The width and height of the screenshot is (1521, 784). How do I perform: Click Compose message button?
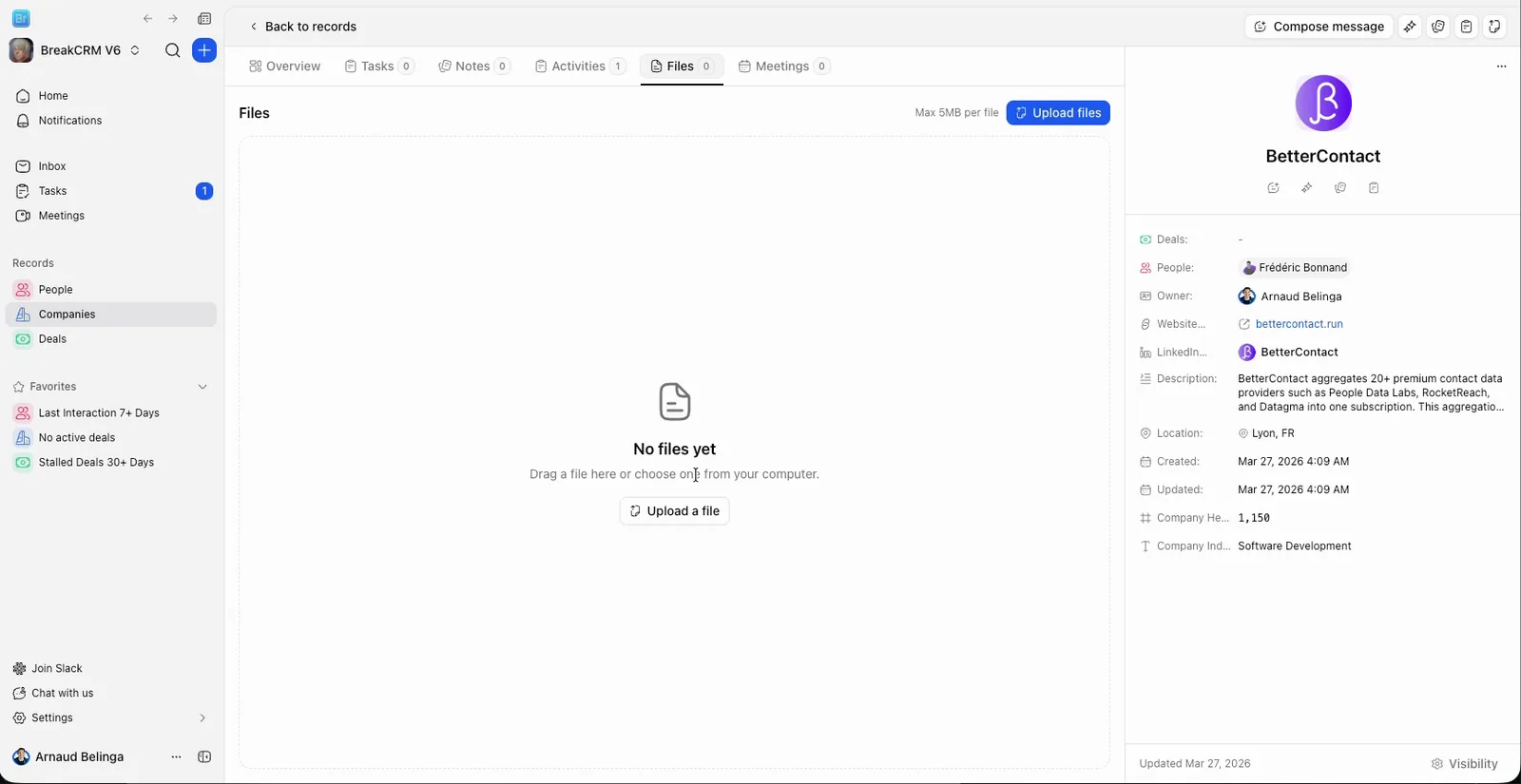(x=1319, y=27)
